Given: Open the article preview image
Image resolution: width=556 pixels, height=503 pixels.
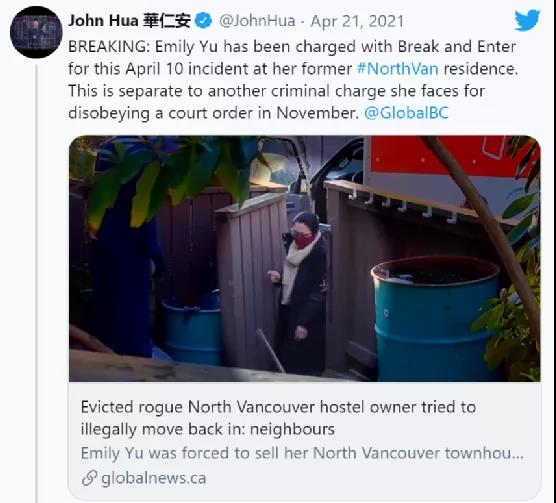Looking at the screenshot, I should coord(305,258).
